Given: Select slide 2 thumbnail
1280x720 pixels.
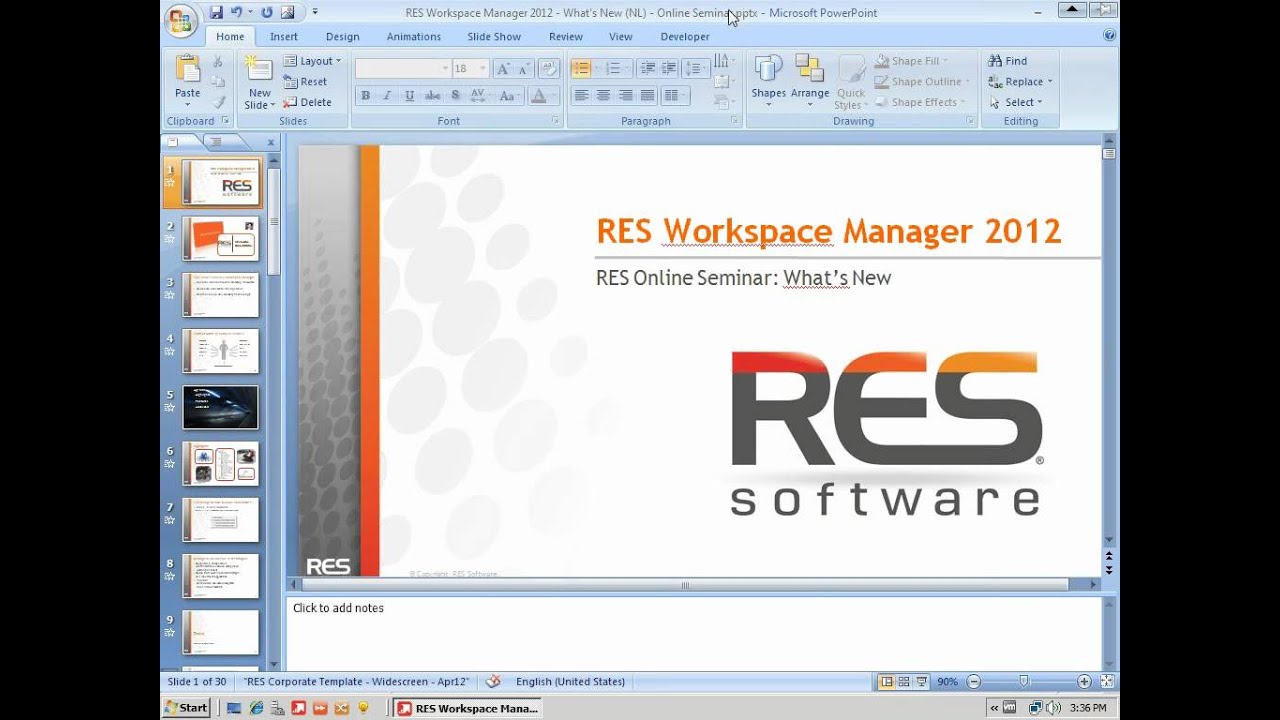Looking at the screenshot, I should coord(220,239).
